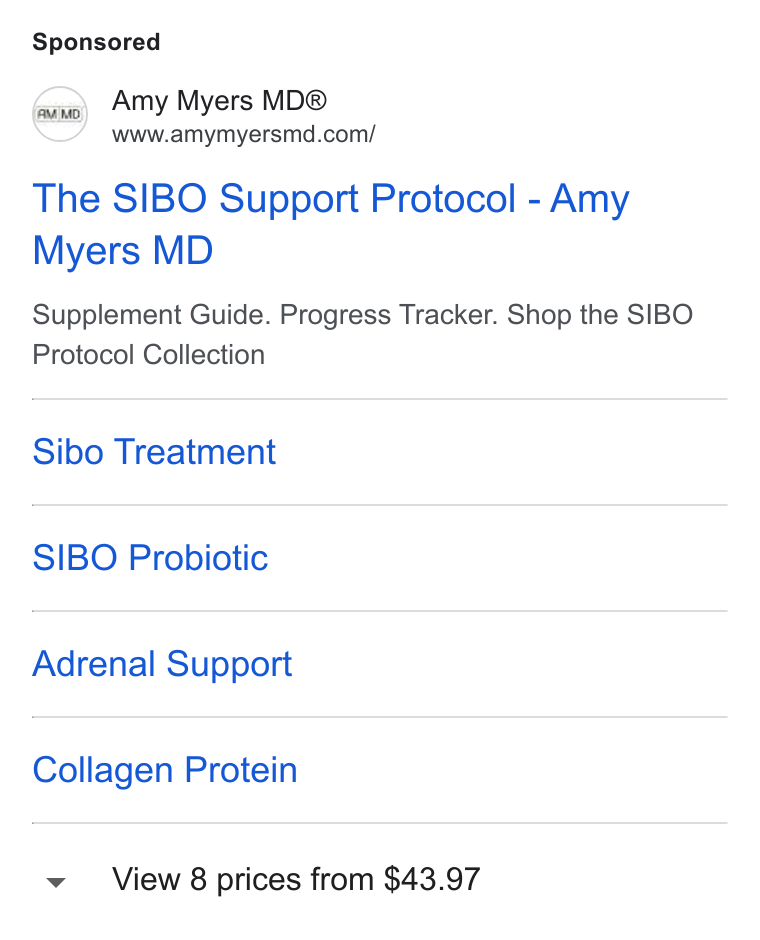Go to the SIBO Probiotic sitelink
This screenshot has width=760, height=940.
tap(150, 558)
